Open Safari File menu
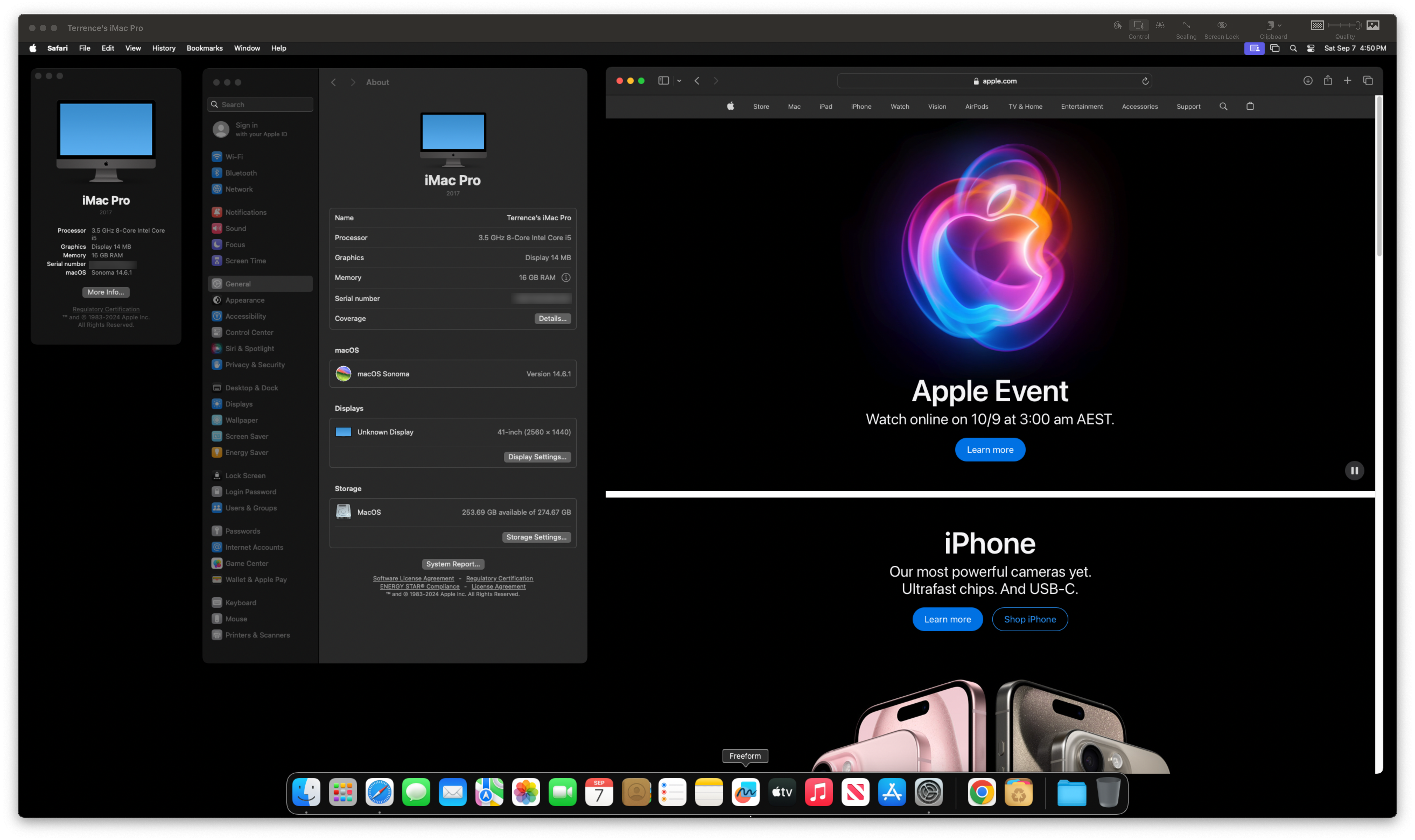Viewport: 1415px width, 840px height. [84, 48]
